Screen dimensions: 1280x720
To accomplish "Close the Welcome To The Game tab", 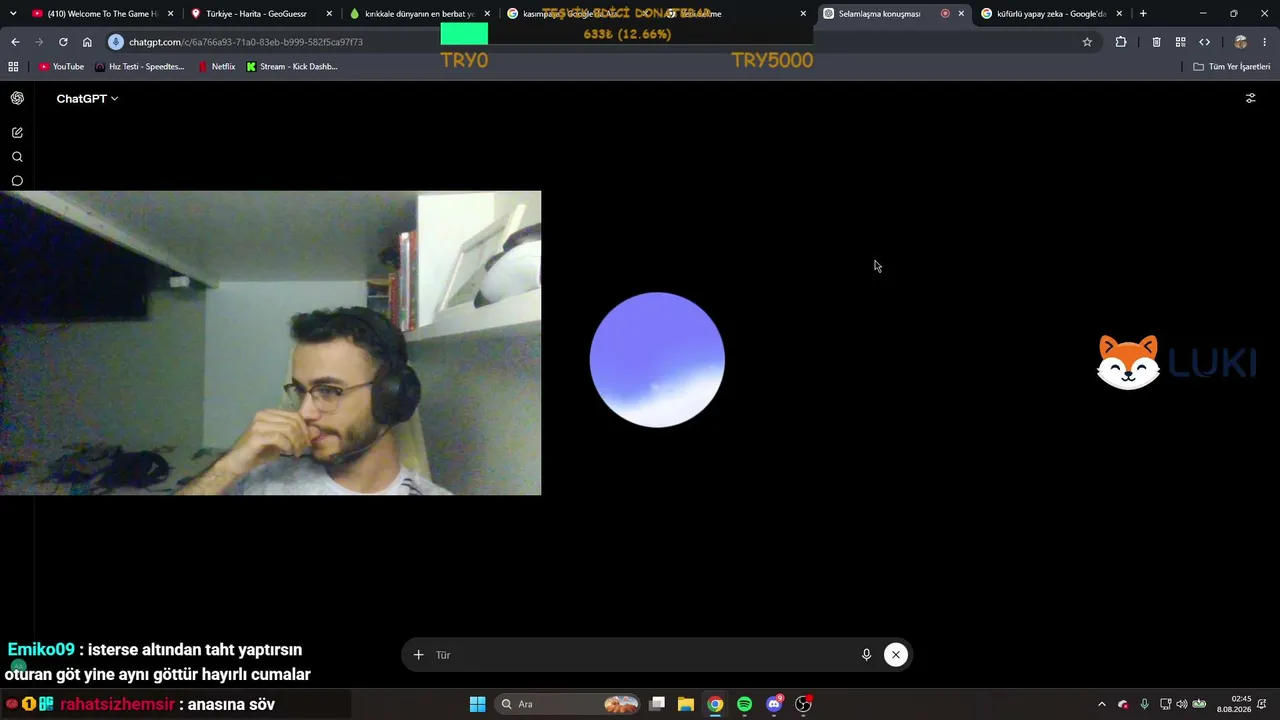I will point(171,14).
